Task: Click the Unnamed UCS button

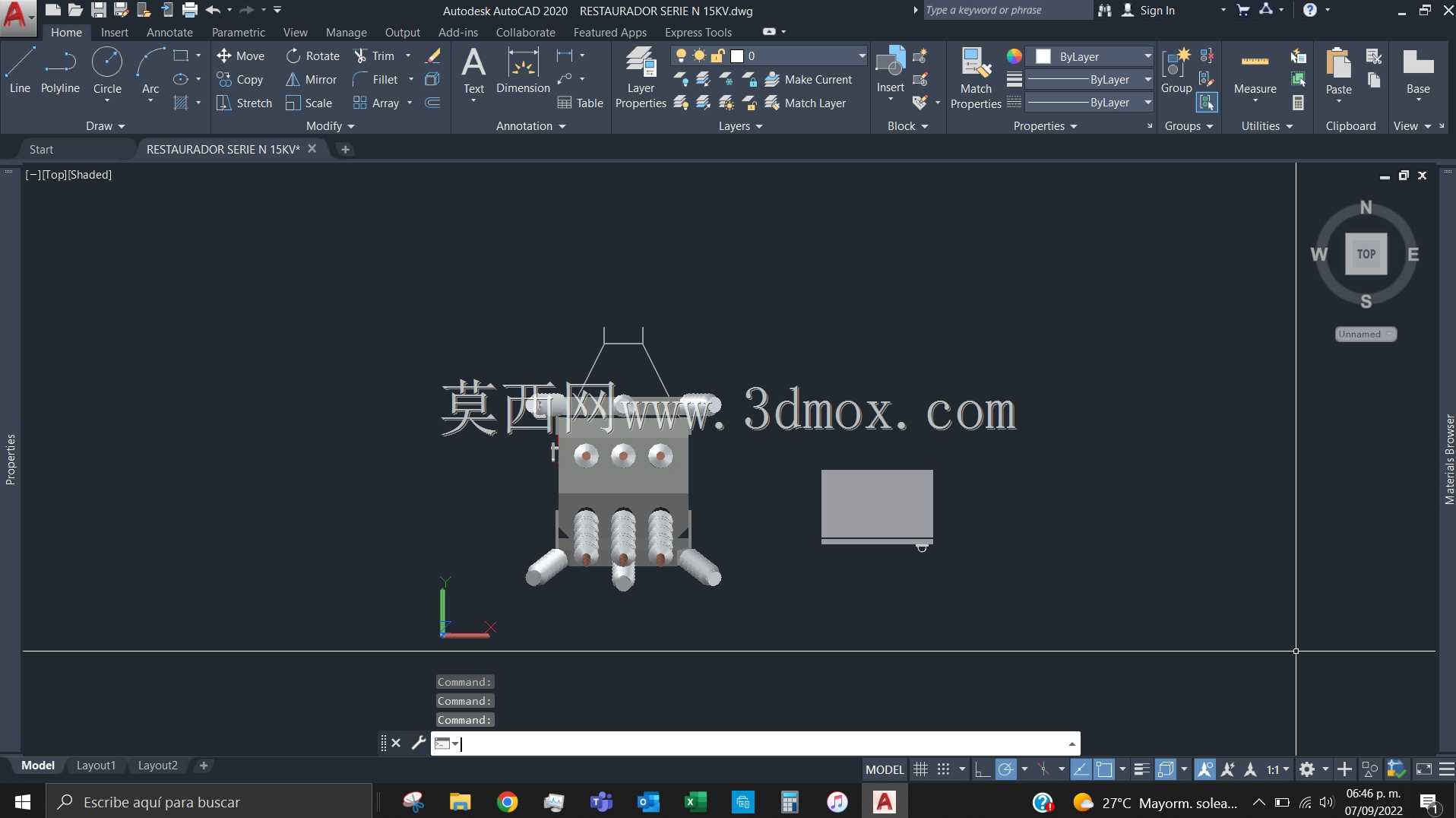Action: tap(1366, 334)
